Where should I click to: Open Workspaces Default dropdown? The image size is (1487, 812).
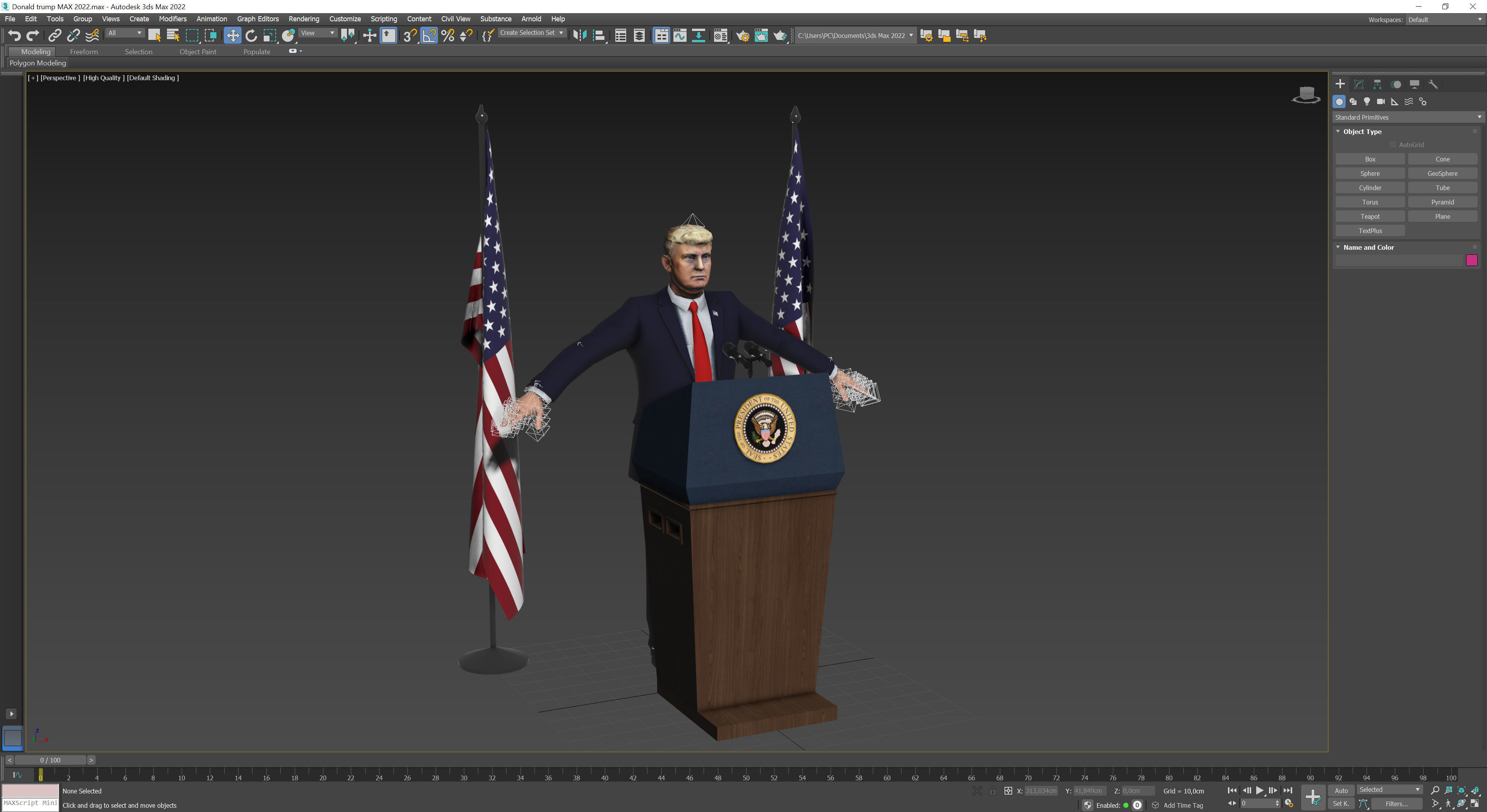(1444, 20)
